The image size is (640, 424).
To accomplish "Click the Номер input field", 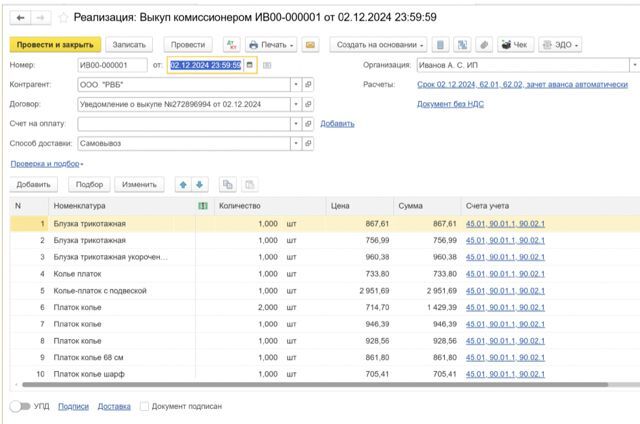I will click(112, 65).
